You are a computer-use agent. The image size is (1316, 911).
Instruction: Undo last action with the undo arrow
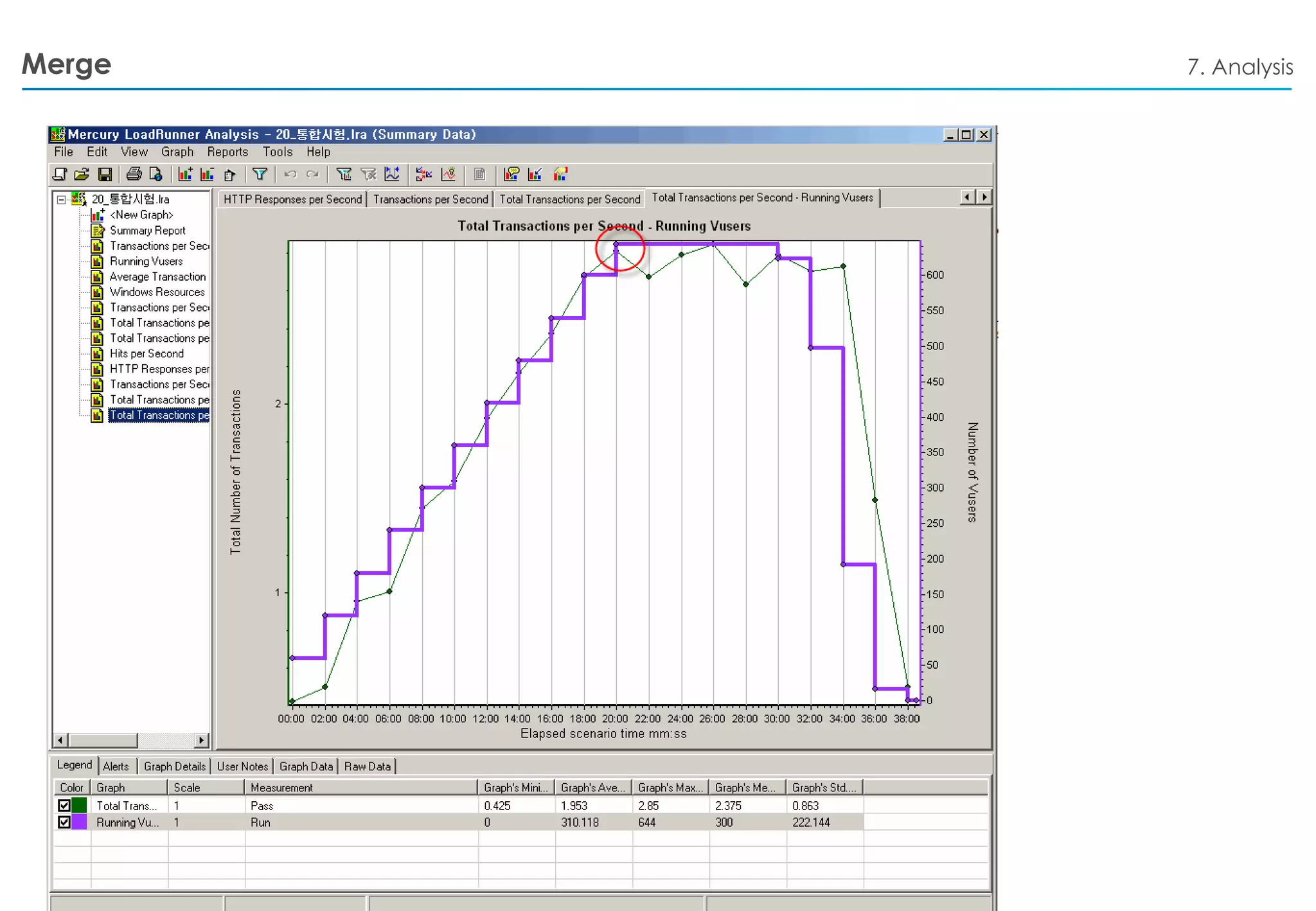point(290,174)
